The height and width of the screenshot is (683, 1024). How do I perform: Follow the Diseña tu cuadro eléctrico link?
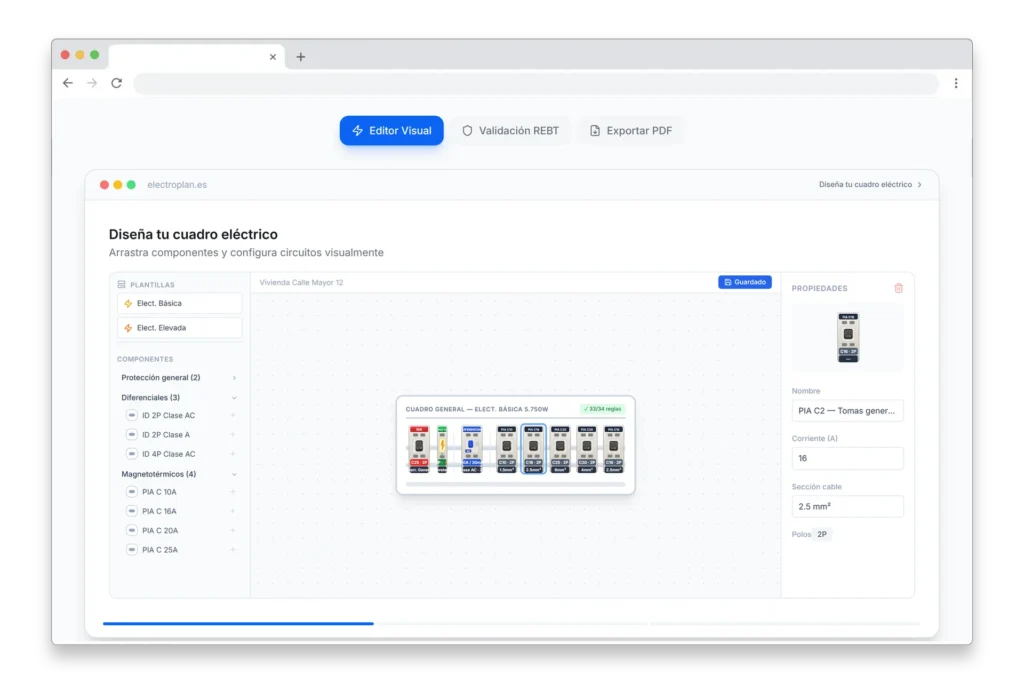(x=871, y=185)
